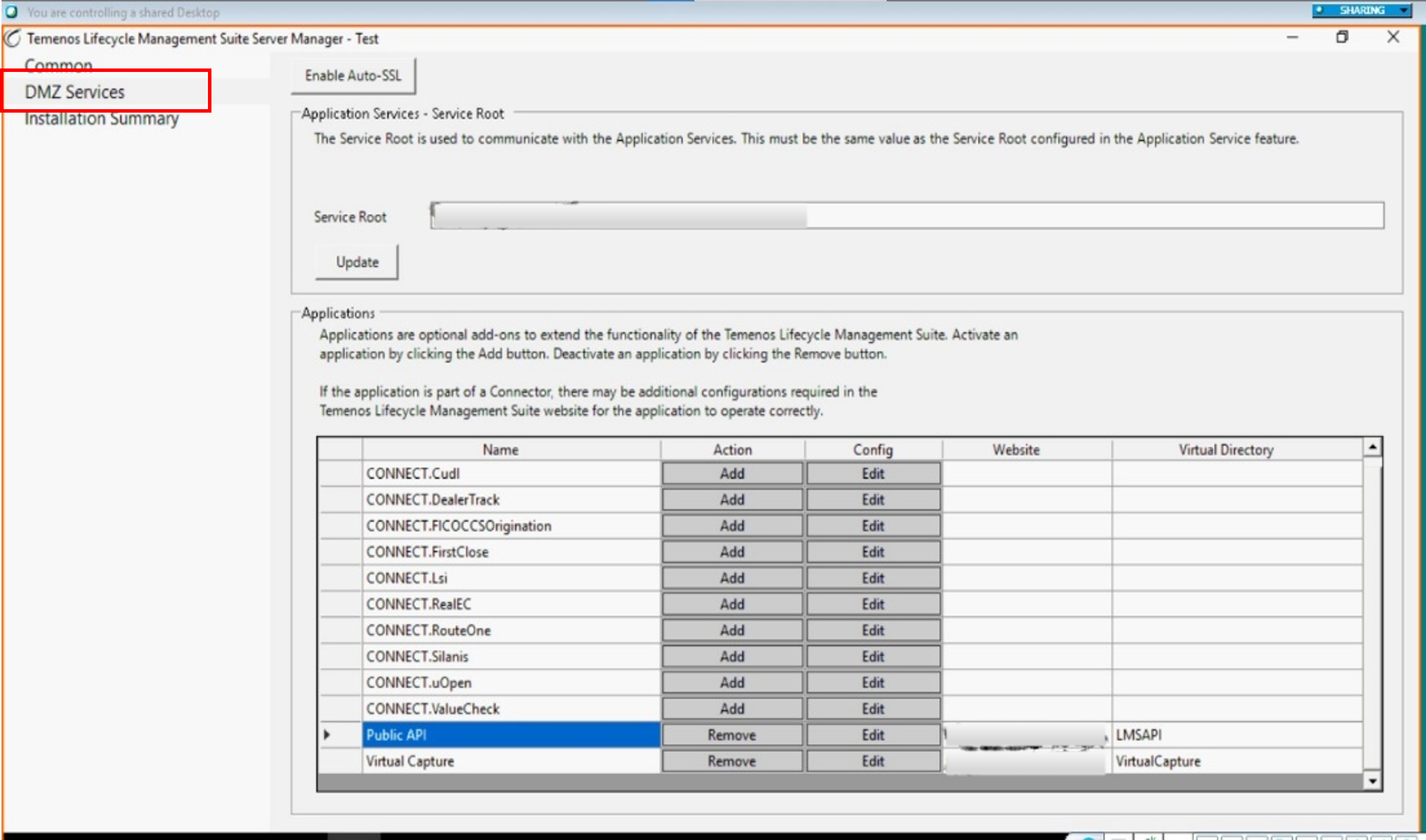The image size is (1426, 840).
Task: Edit config for Virtual Capture
Action: coord(873,761)
